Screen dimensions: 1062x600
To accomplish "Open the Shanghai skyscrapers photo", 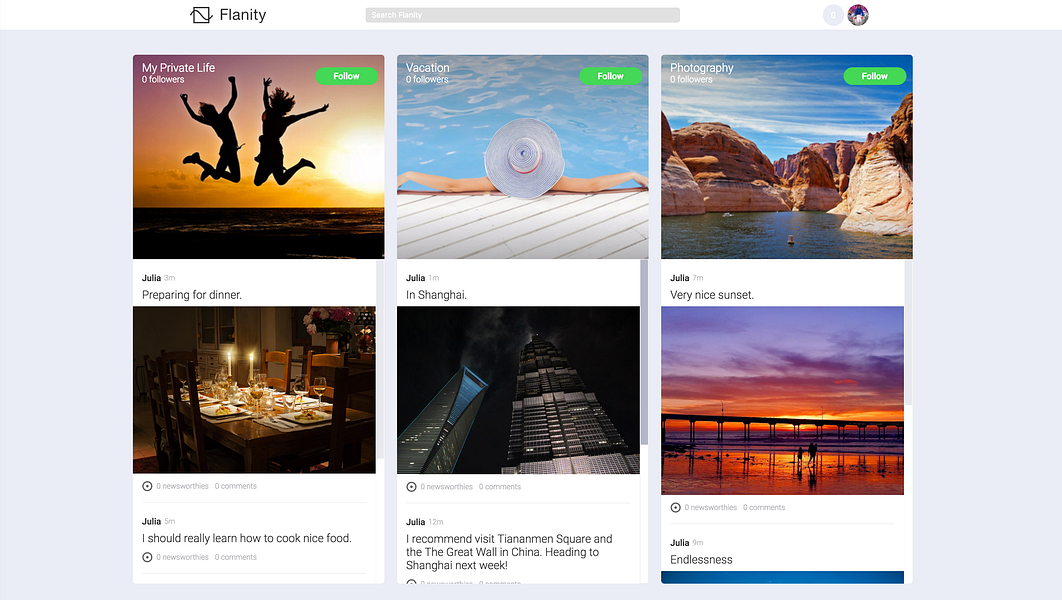I will tap(518, 390).
